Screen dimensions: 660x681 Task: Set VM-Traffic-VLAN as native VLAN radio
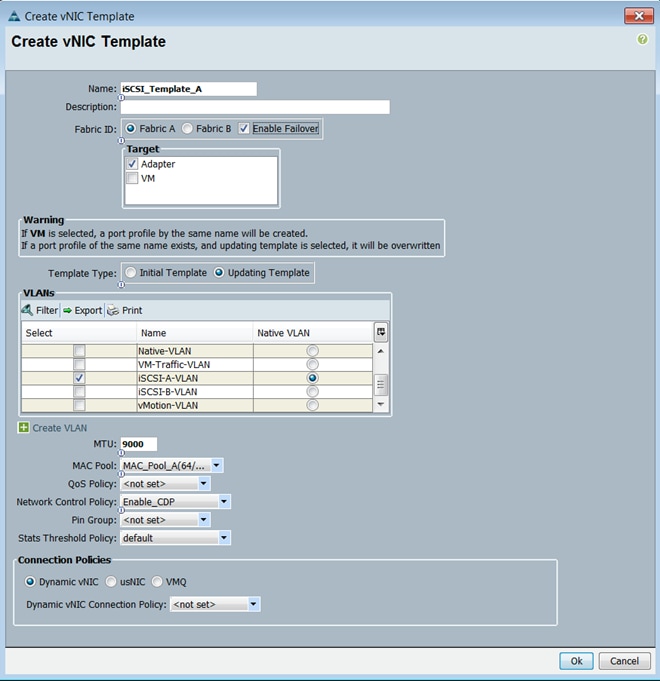[x=312, y=364]
